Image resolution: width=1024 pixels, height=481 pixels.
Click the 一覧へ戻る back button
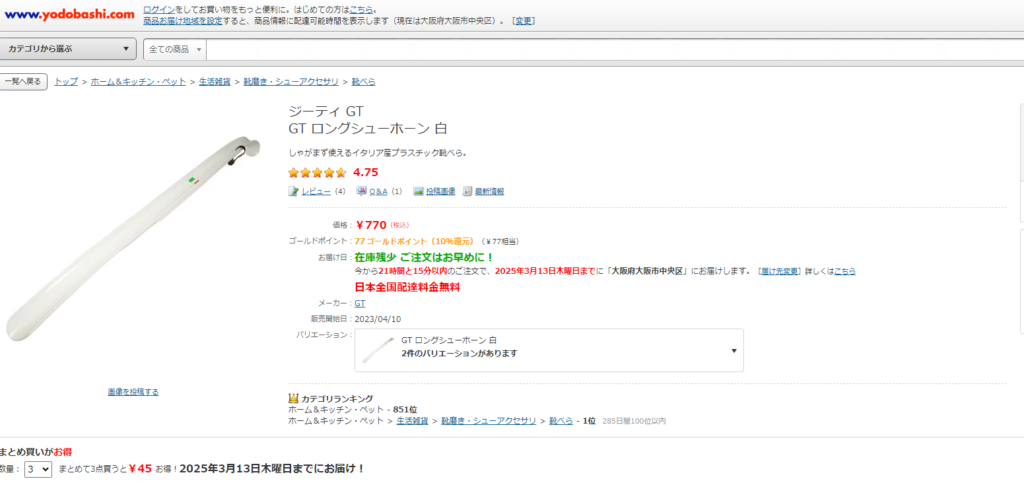point(23,82)
